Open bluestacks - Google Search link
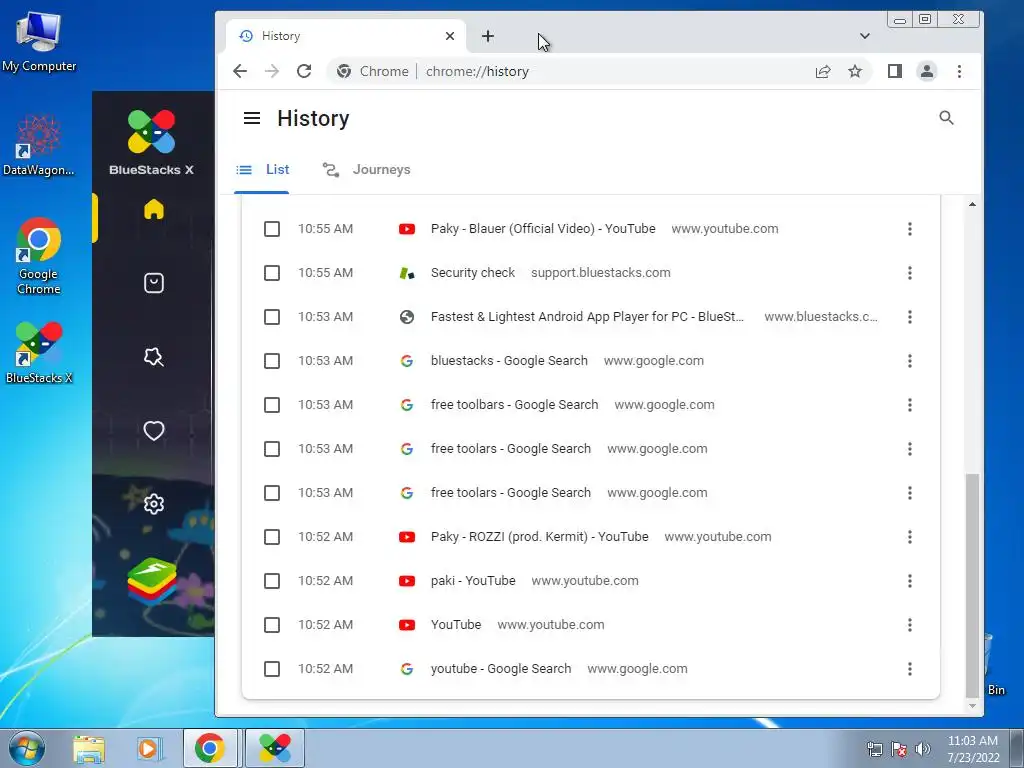The image size is (1024, 768). coord(509,360)
